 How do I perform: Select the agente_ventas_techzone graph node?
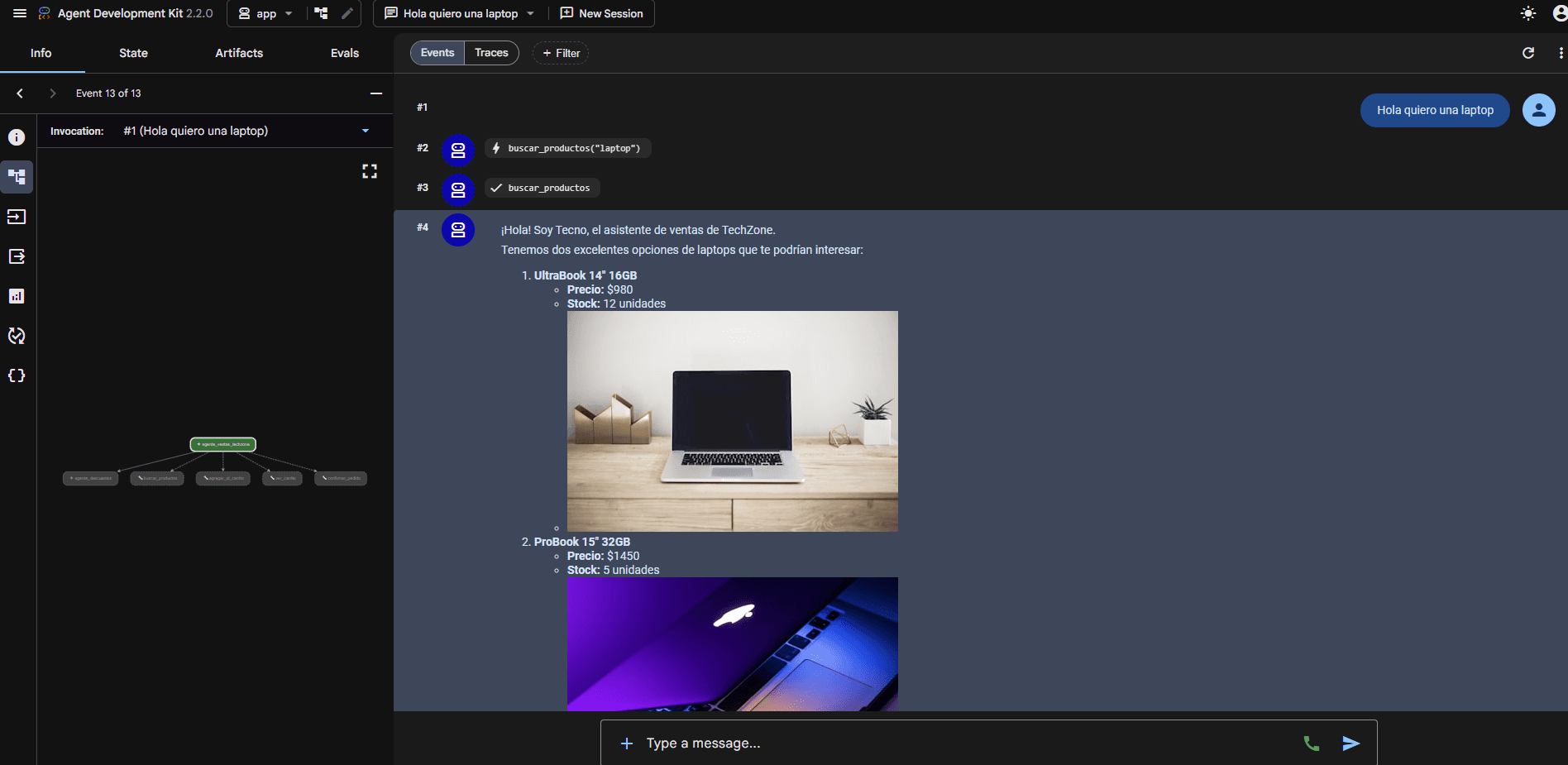pyautogui.click(x=223, y=444)
